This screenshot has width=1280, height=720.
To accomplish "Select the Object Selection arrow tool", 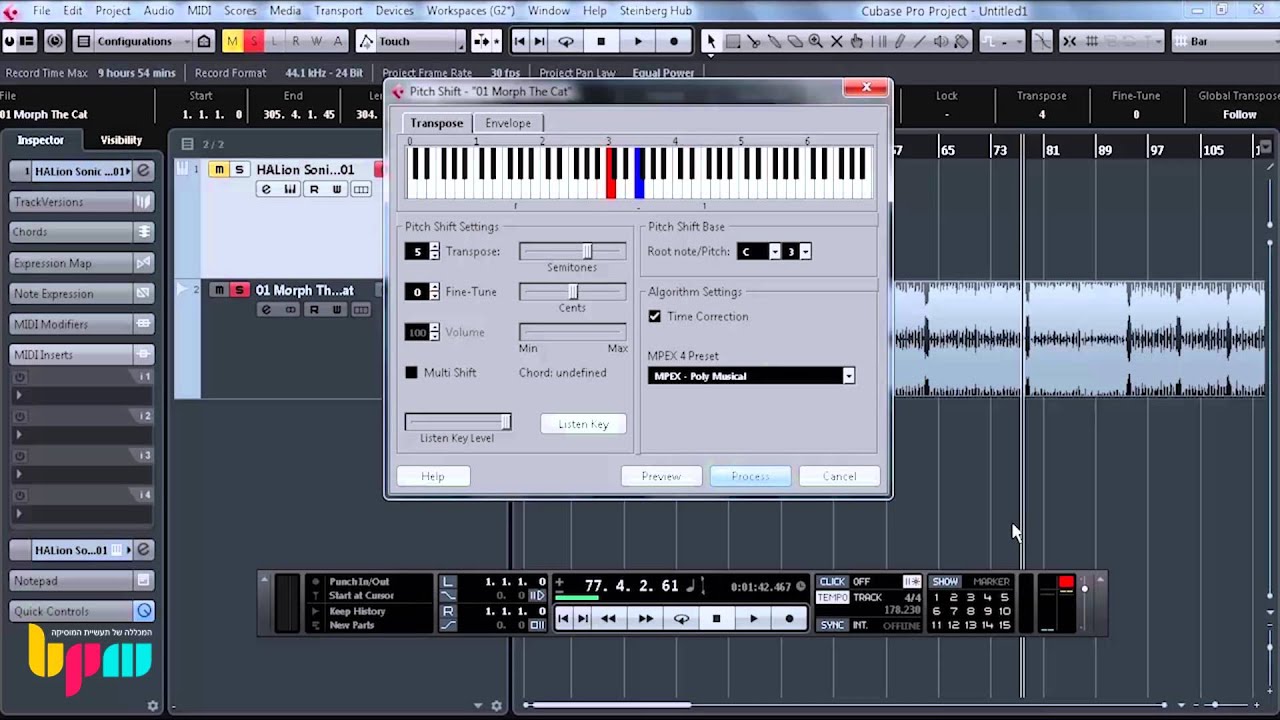I will [x=712, y=41].
